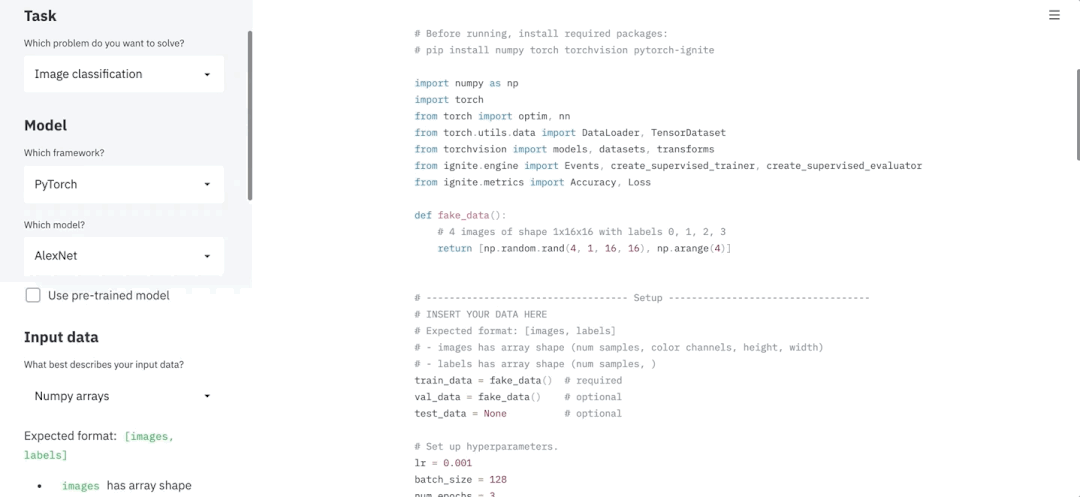The width and height of the screenshot is (1080, 497).
Task: Open the 'Which problem do you want to solve?' selector
Action: point(124,74)
